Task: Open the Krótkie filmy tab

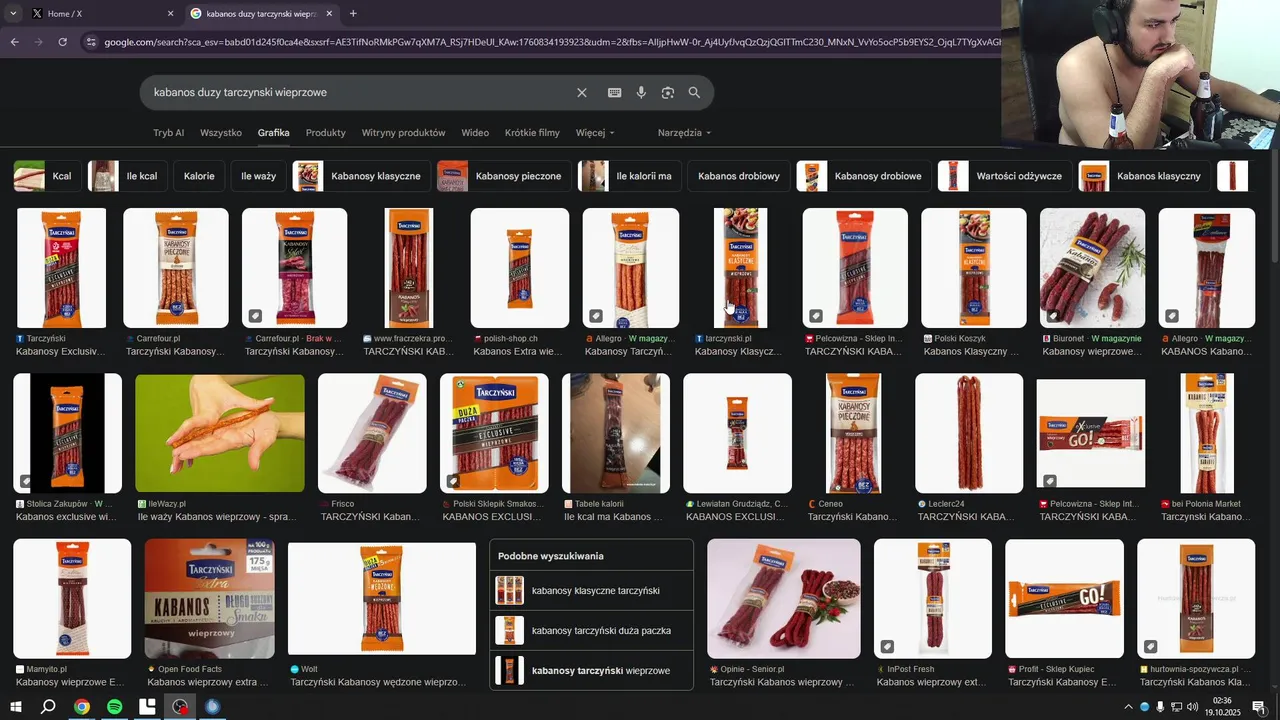Action: coord(532,132)
